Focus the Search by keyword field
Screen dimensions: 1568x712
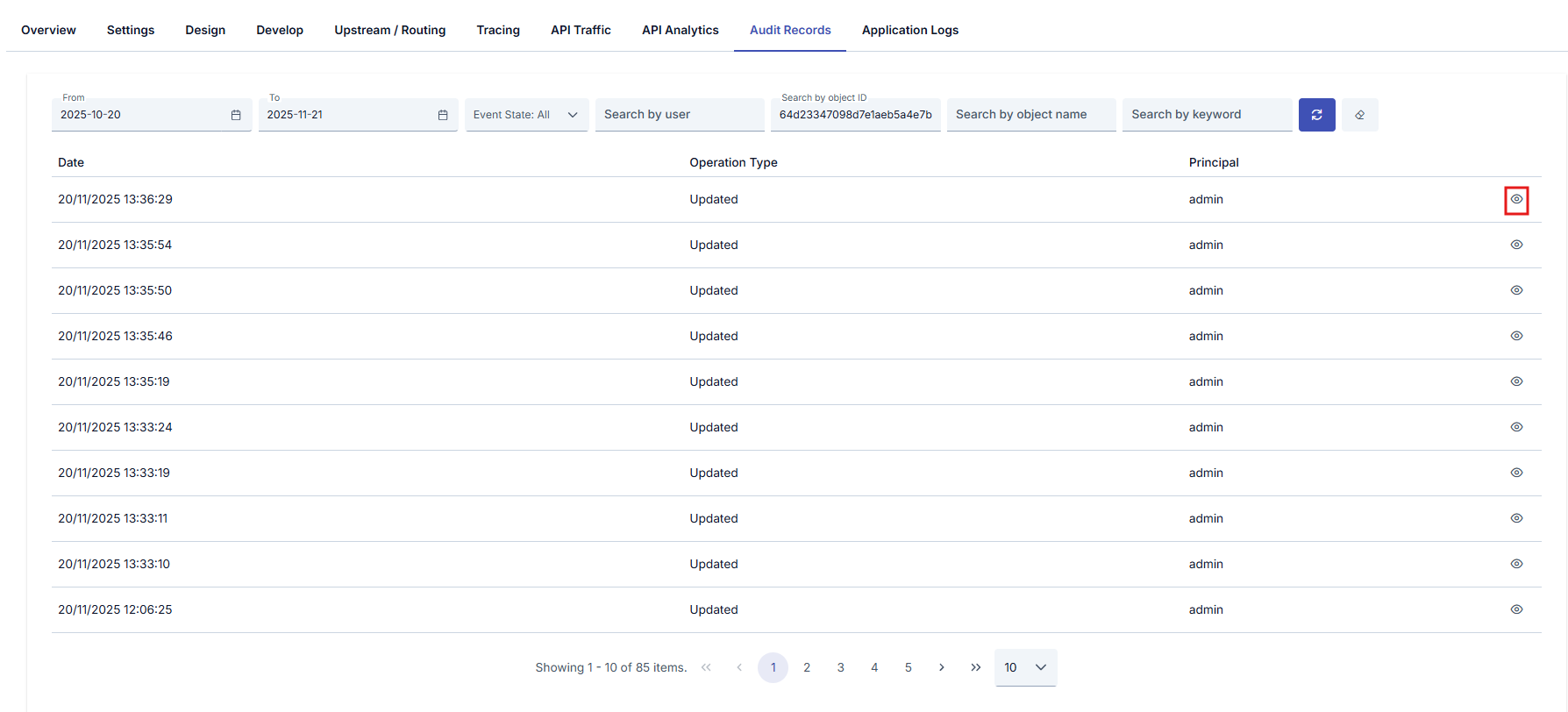1206,115
